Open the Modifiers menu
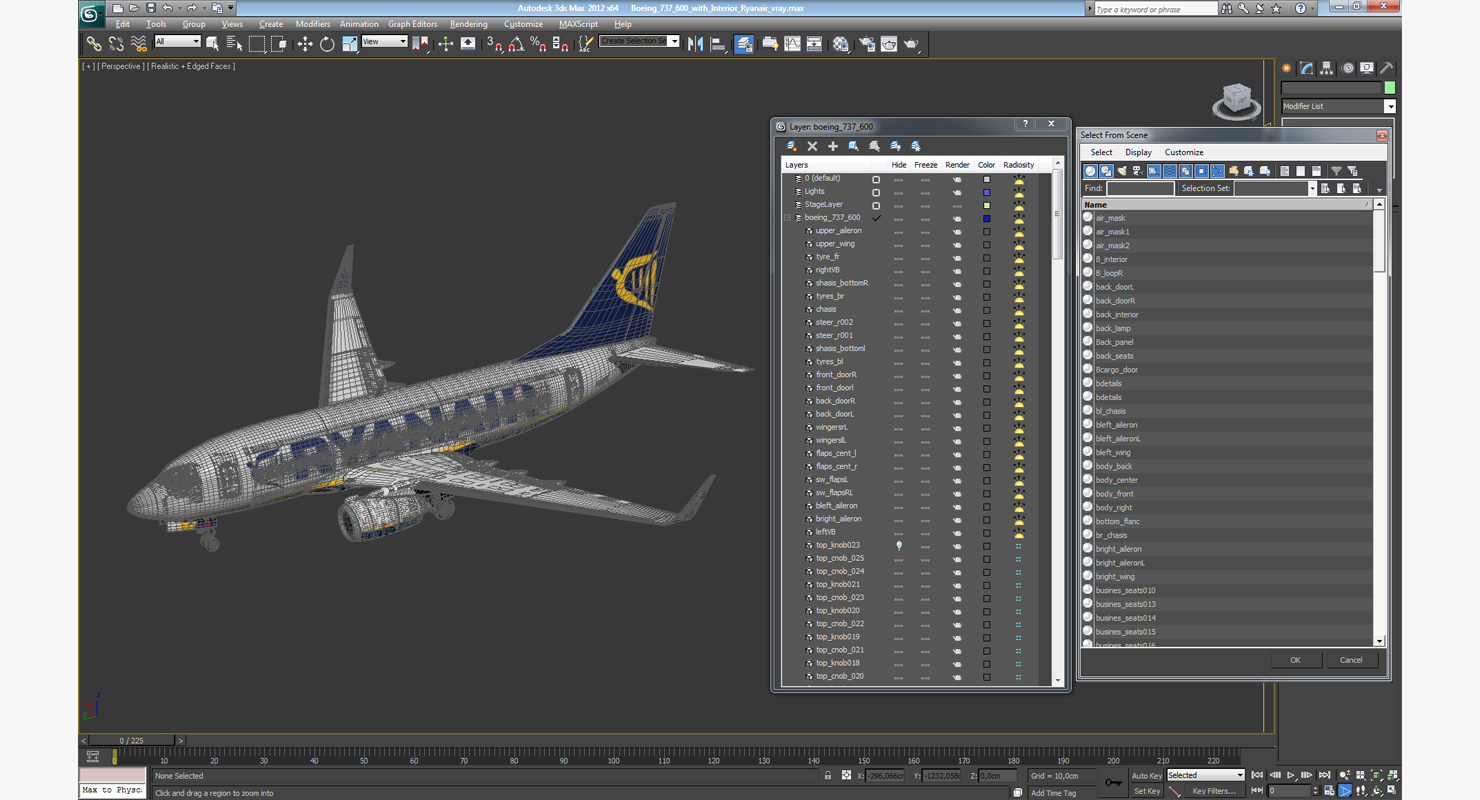1480x800 pixels. point(313,24)
